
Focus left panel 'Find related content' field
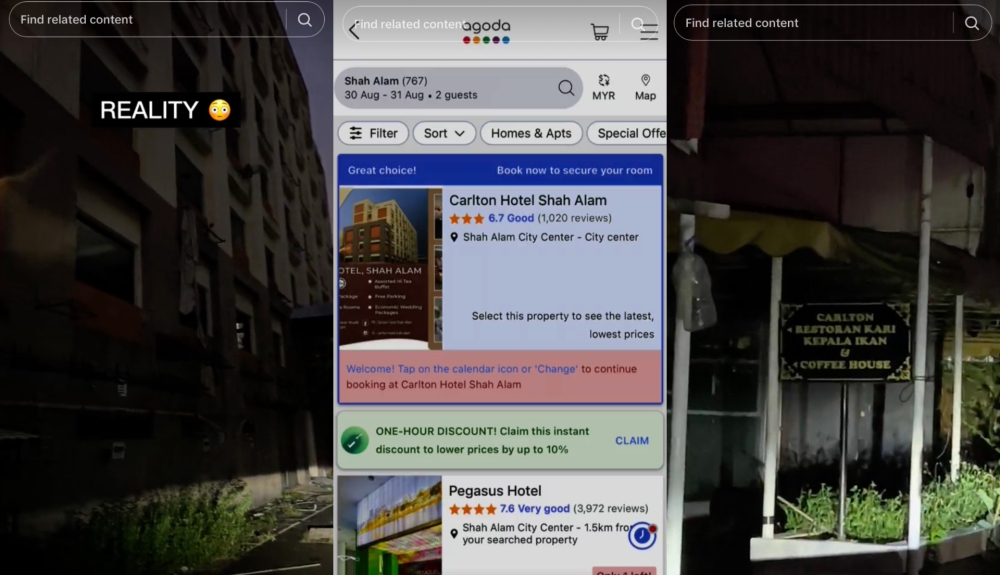166,20
